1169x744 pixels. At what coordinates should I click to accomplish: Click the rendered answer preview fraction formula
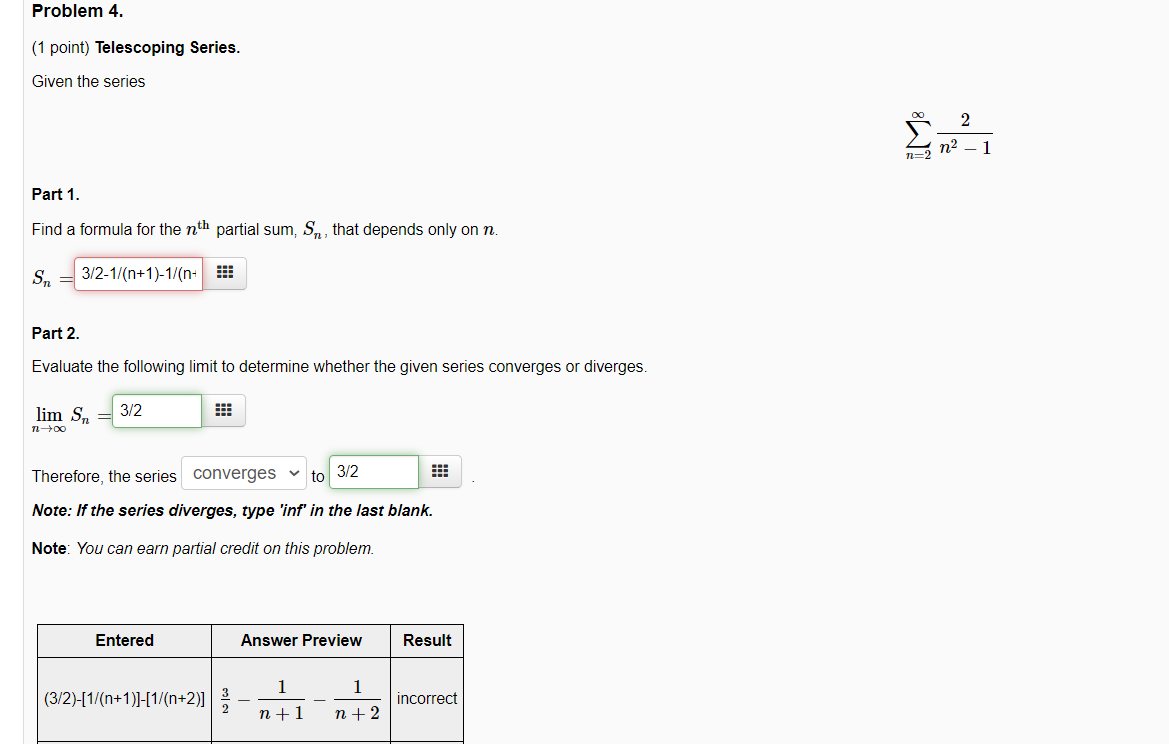(300, 698)
